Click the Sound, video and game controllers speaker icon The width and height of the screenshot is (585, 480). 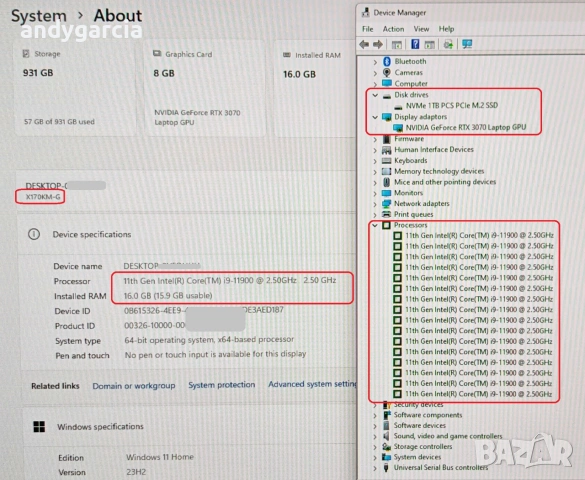[387, 436]
